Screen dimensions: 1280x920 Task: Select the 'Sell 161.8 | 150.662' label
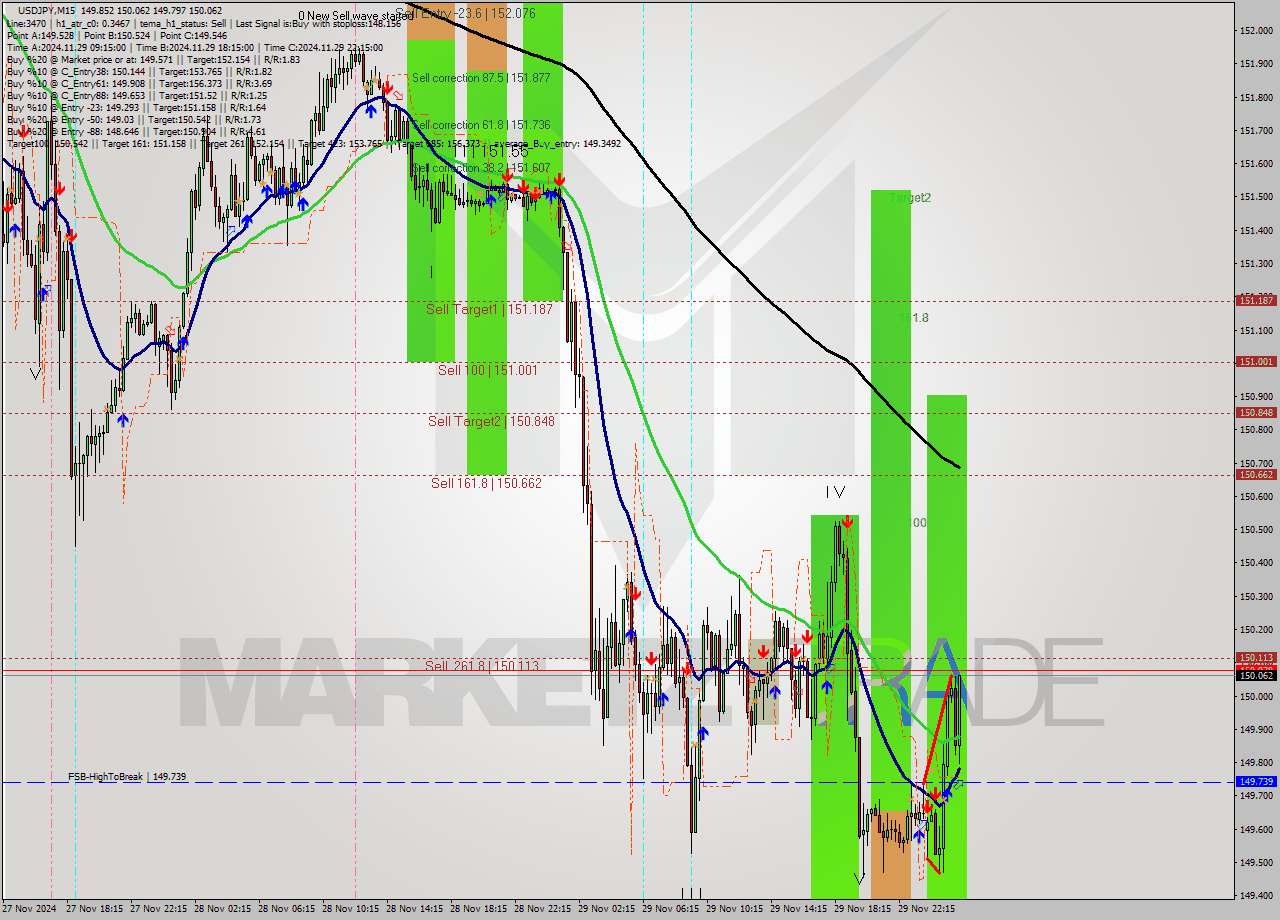pos(486,483)
